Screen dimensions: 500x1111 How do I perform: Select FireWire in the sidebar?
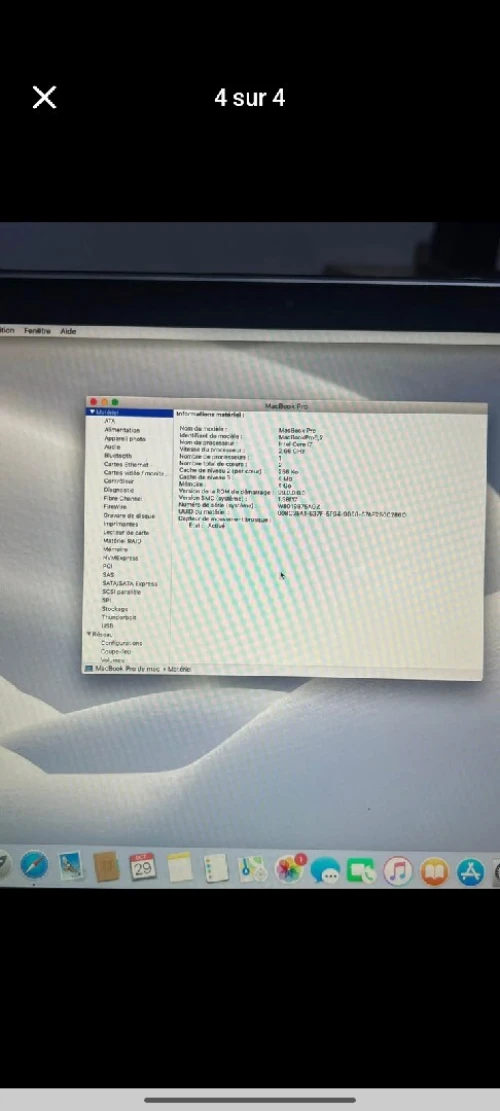pos(115,507)
